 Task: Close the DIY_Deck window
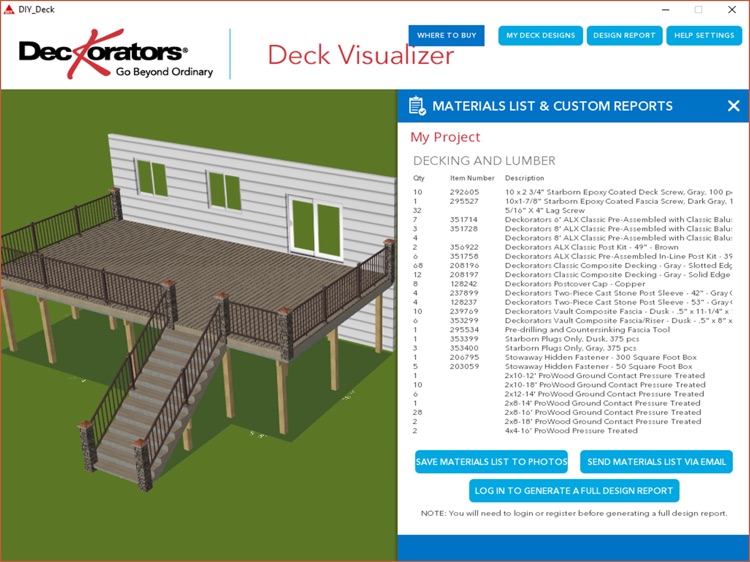732,10
